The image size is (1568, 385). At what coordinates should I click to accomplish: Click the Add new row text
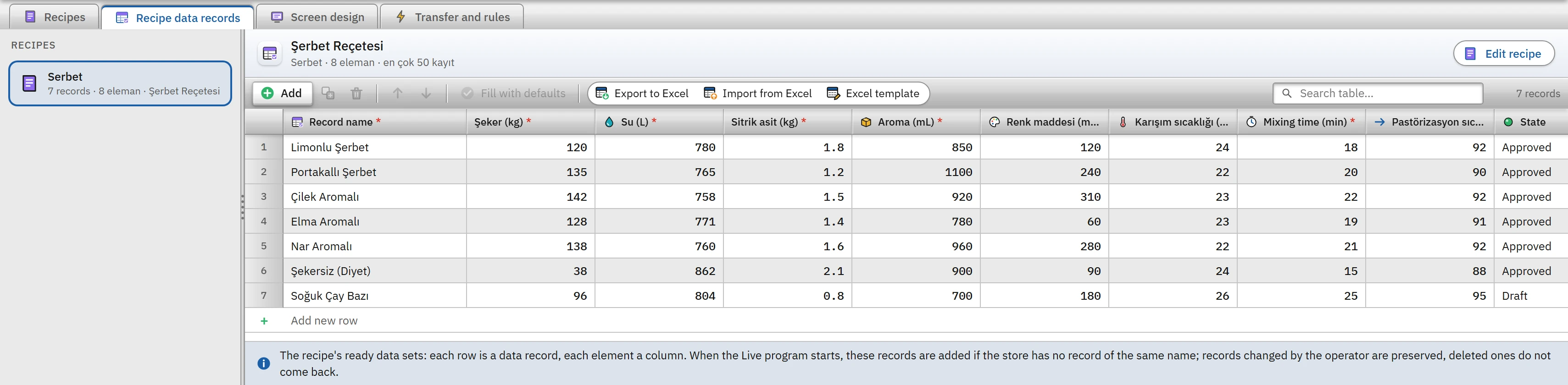pyautogui.click(x=324, y=320)
